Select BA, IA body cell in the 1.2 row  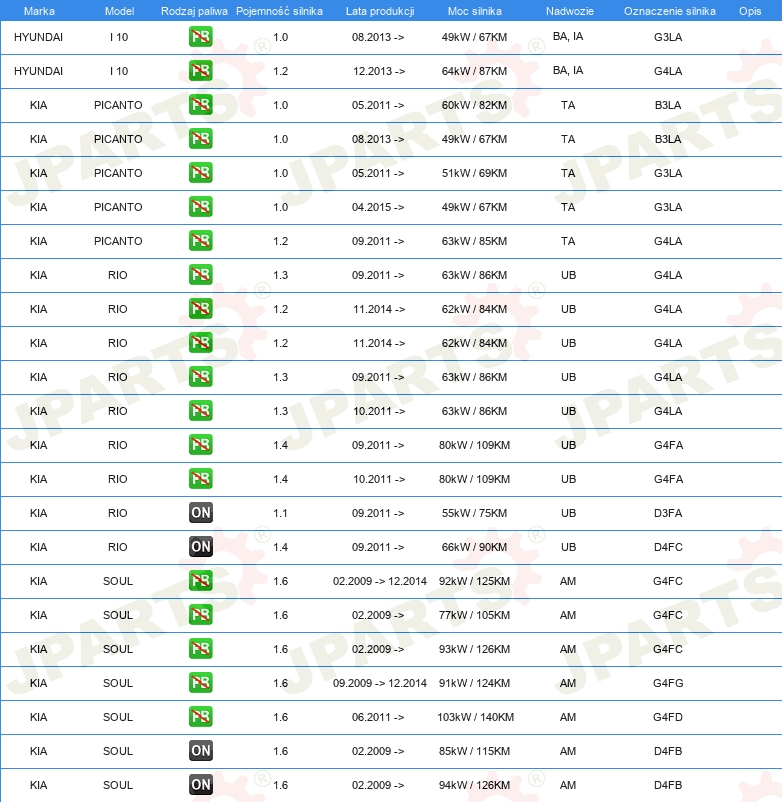[568, 70]
